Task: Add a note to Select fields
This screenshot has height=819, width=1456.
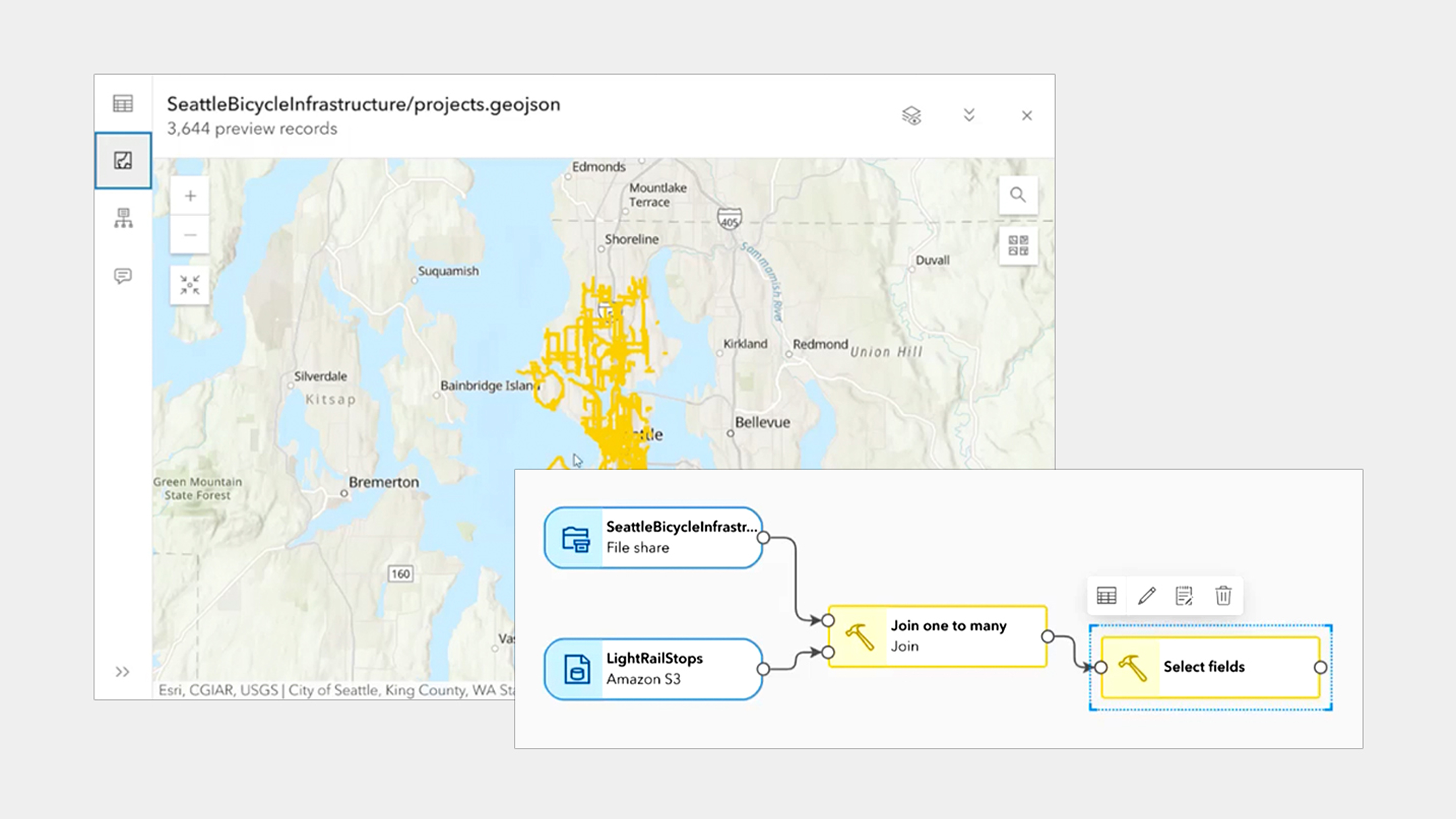Action: [x=1184, y=595]
